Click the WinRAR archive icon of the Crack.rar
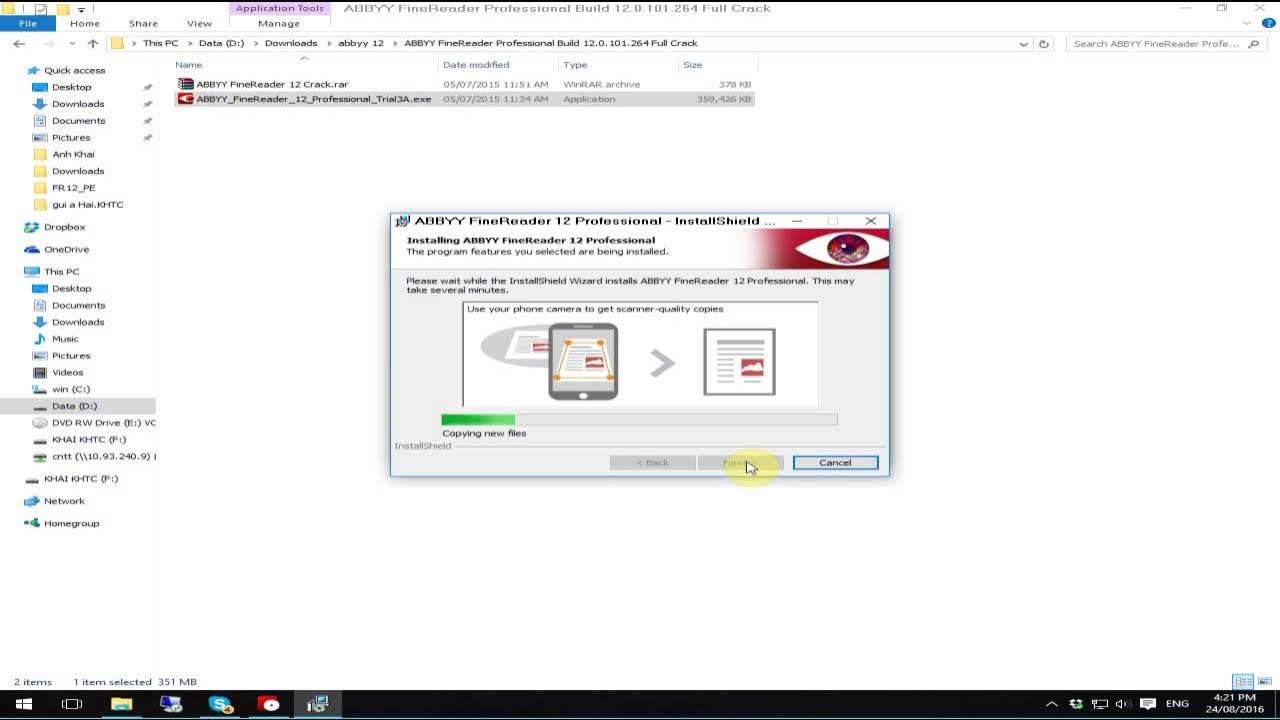 [185, 84]
